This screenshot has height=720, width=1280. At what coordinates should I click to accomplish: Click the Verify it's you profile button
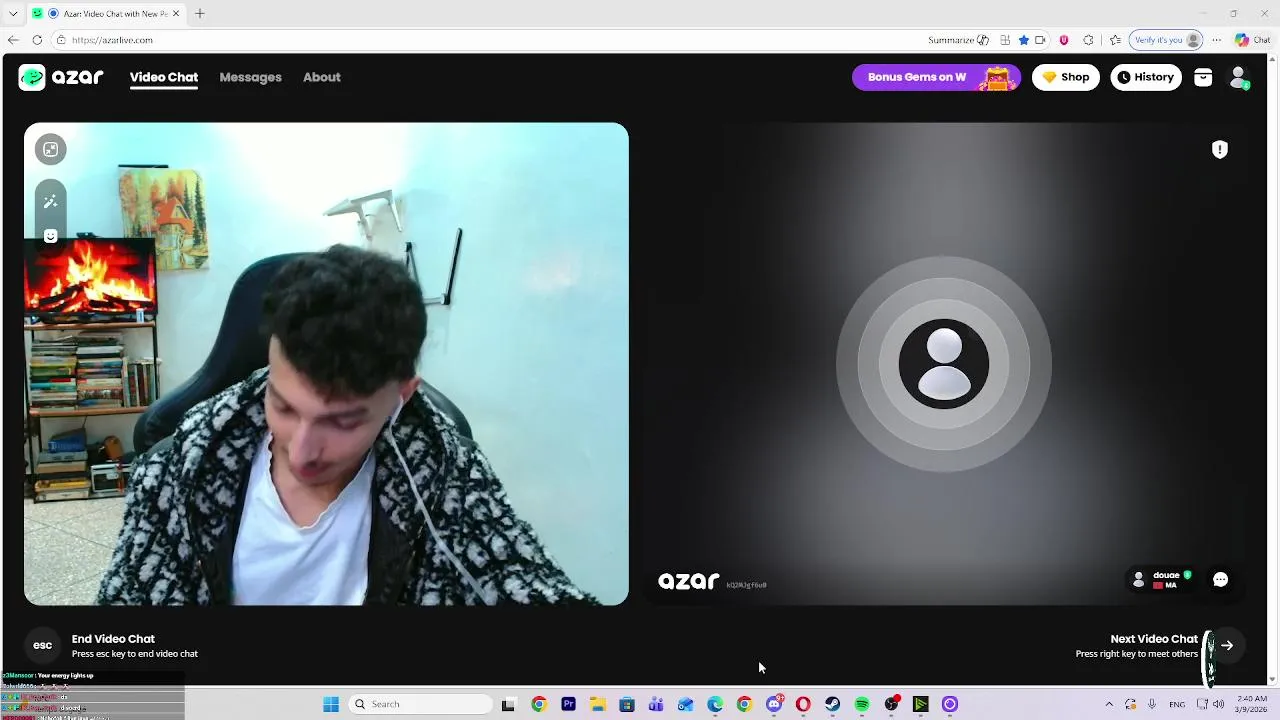1166,40
